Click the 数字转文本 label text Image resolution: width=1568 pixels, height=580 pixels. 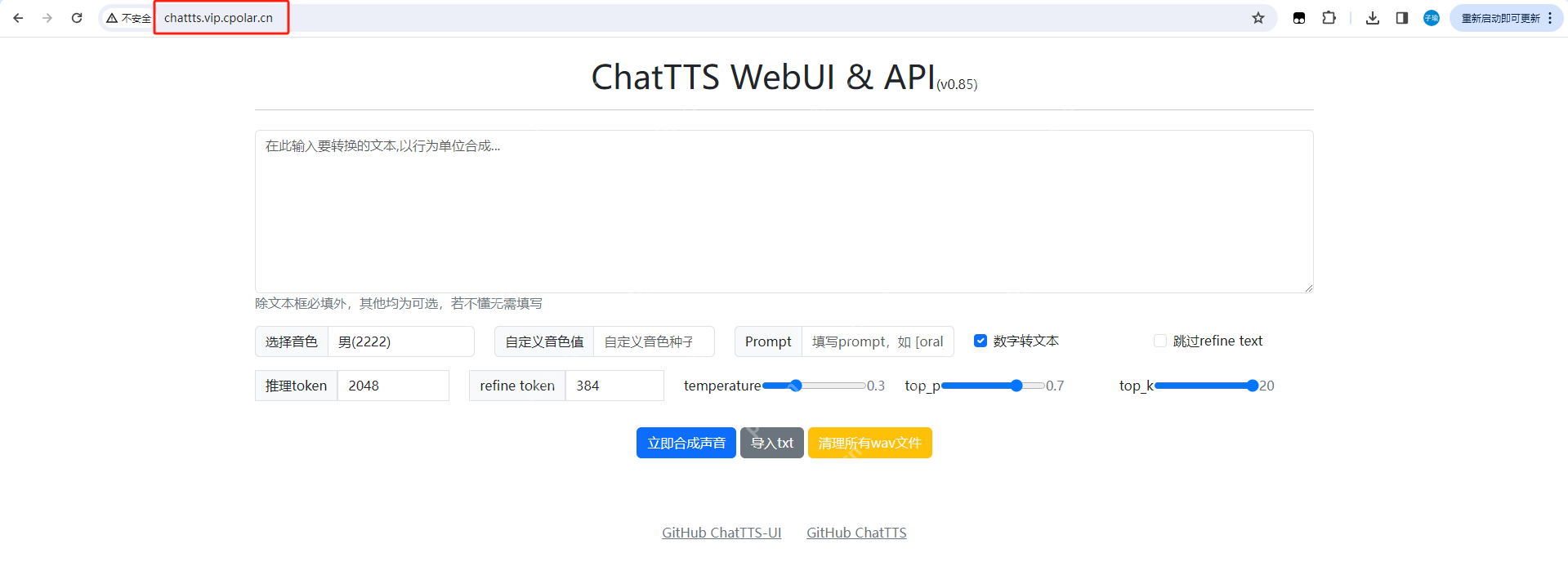click(x=1026, y=341)
